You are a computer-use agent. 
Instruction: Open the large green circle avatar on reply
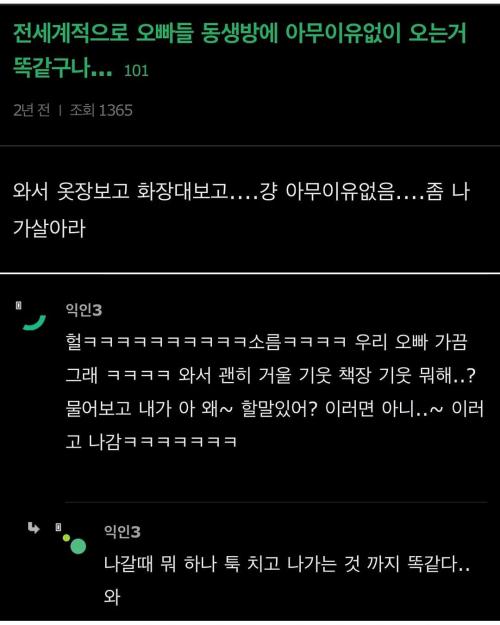pos(78,546)
